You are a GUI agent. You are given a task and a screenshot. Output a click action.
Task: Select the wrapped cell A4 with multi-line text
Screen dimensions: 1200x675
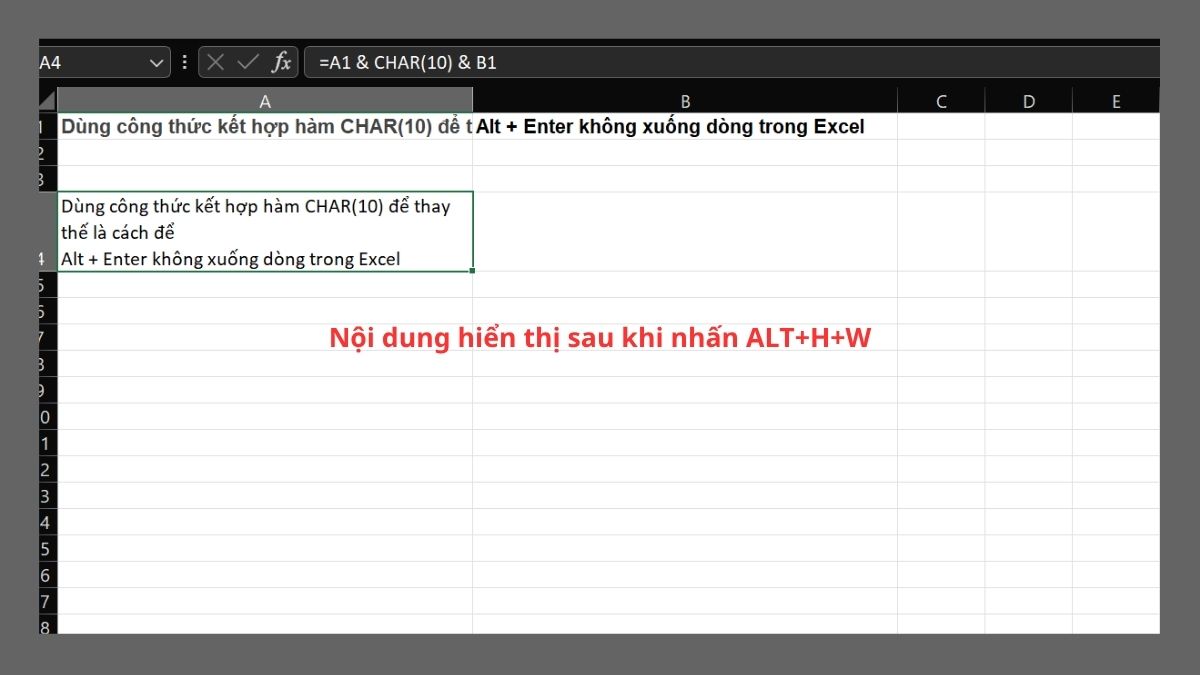[x=265, y=232]
